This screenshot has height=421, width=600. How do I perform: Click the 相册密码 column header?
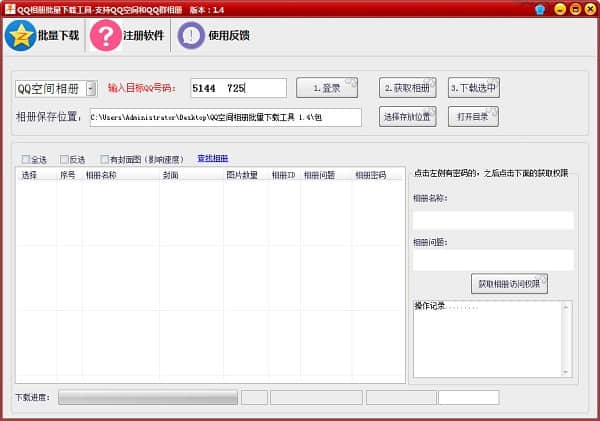tap(371, 175)
